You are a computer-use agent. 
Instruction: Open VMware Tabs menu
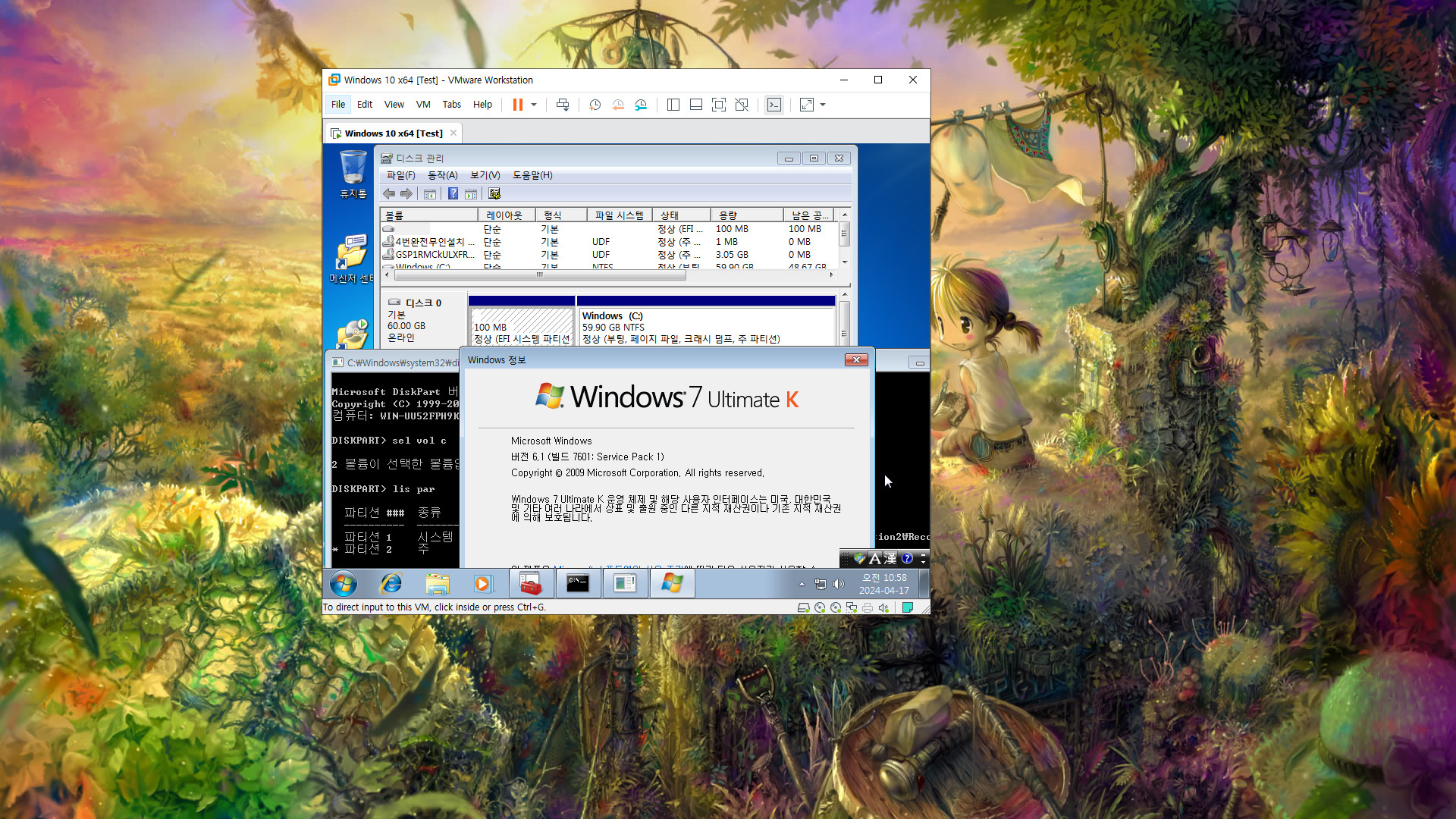(452, 105)
